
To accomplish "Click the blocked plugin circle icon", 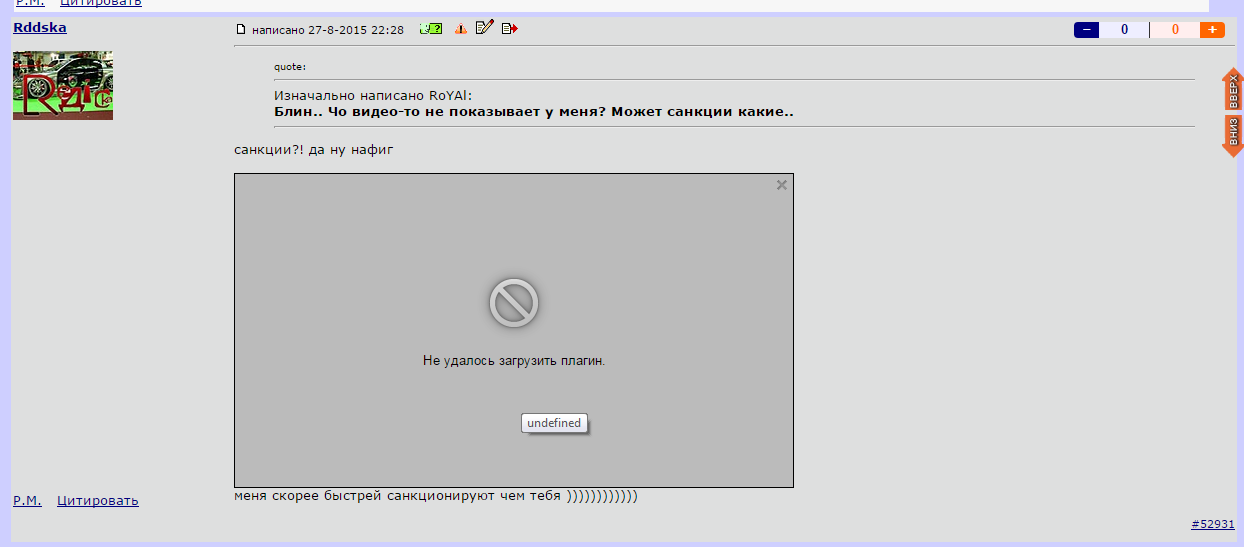I will tap(514, 302).
